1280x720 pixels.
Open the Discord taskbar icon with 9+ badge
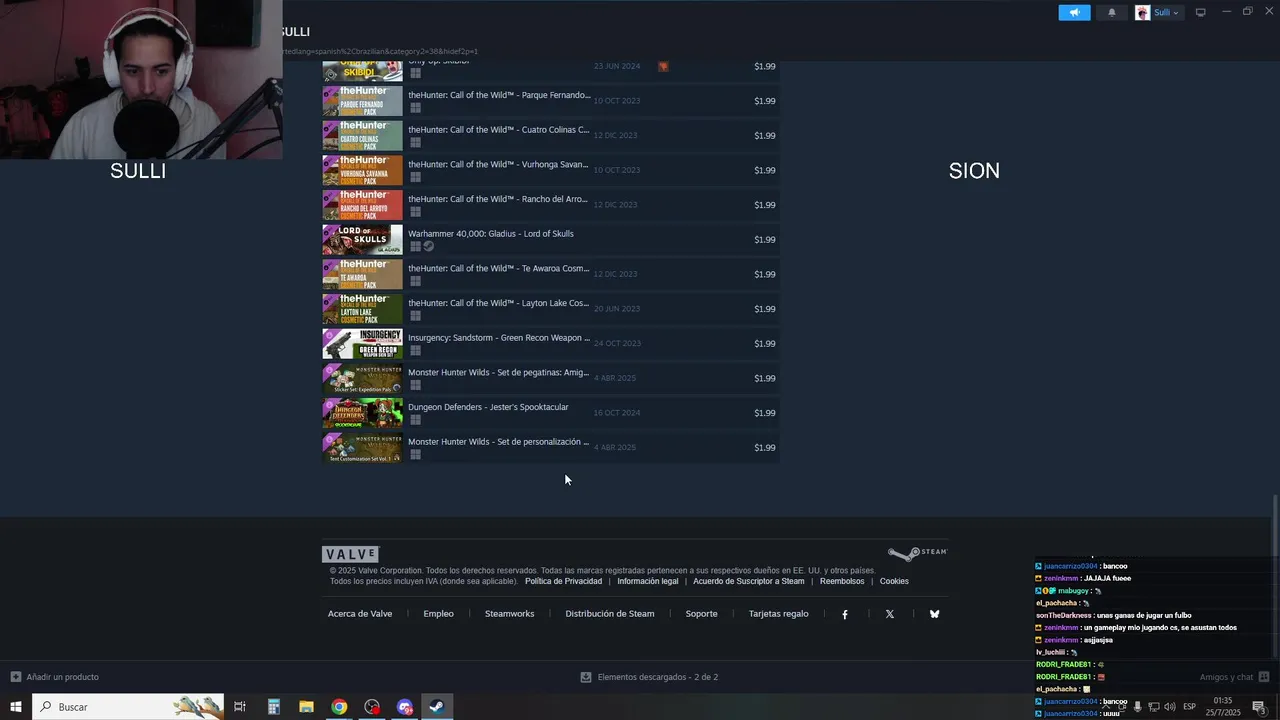coord(405,707)
